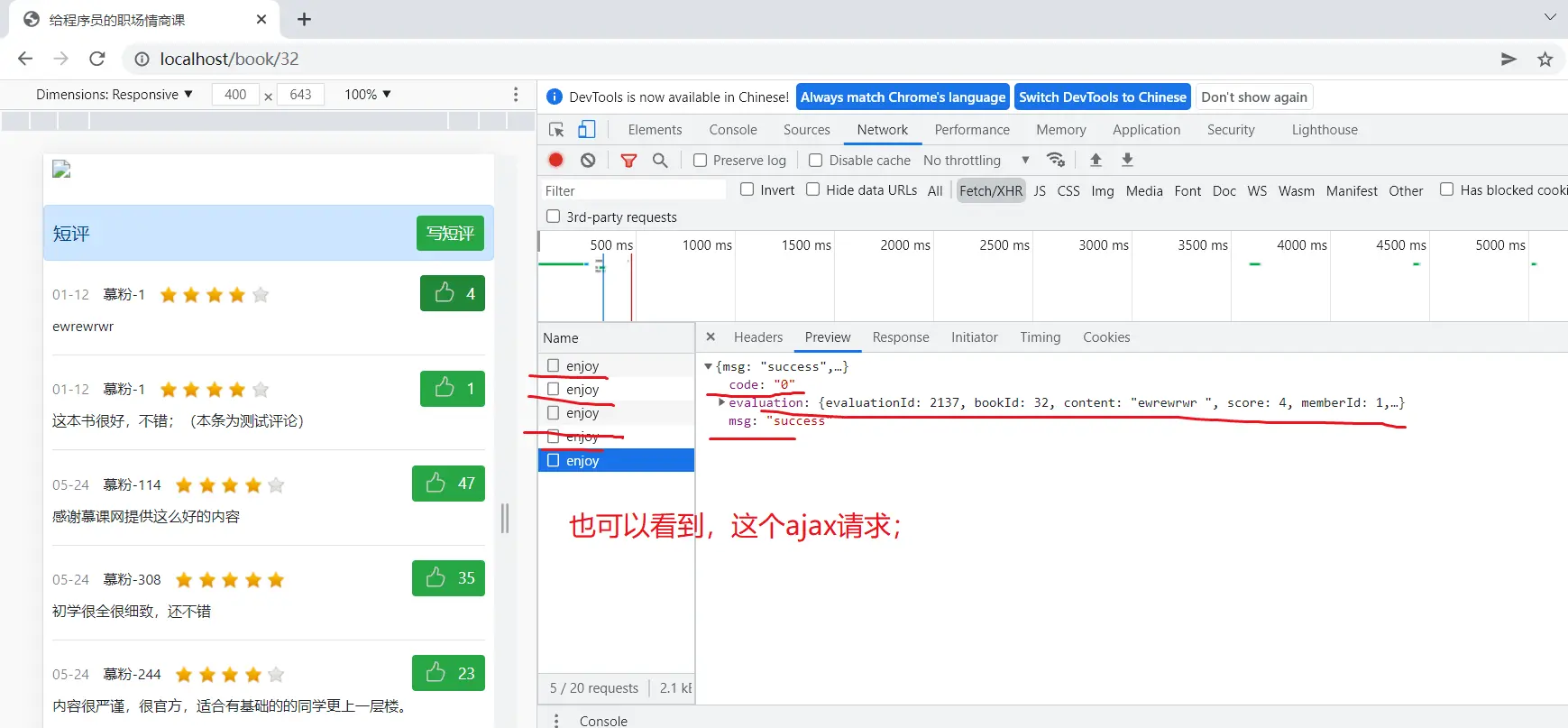This screenshot has height=728, width=1568.
Task: Open the Dimensions: Responsive dropdown
Action: [114, 95]
